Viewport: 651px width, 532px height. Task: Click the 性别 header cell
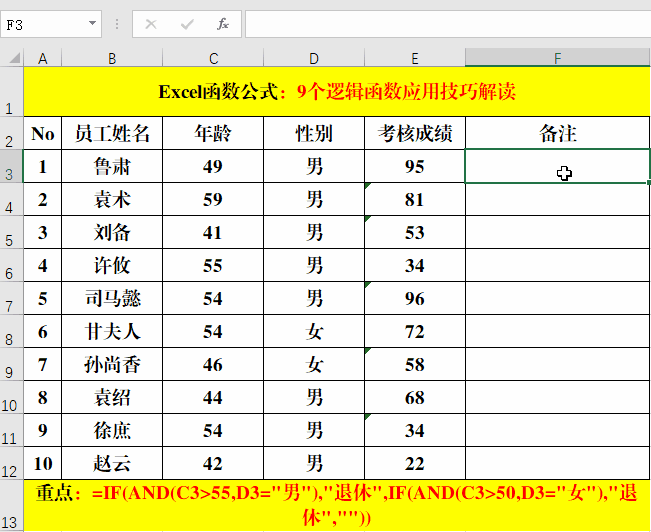(x=314, y=133)
